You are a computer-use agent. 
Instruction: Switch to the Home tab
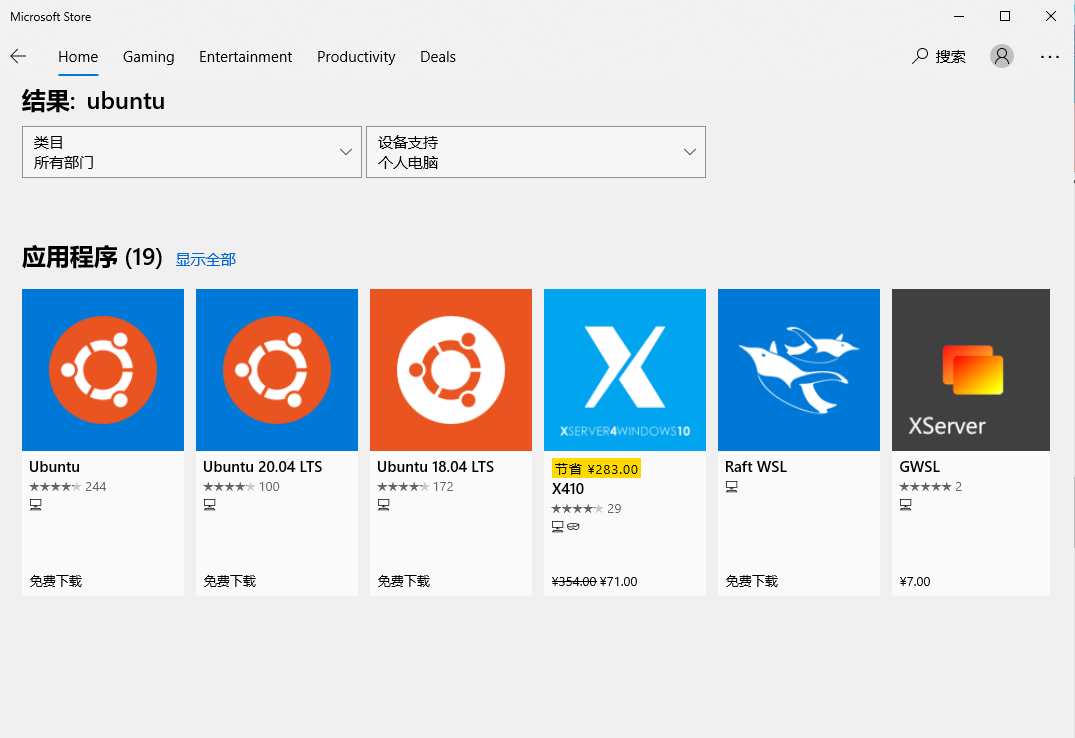(x=78, y=57)
